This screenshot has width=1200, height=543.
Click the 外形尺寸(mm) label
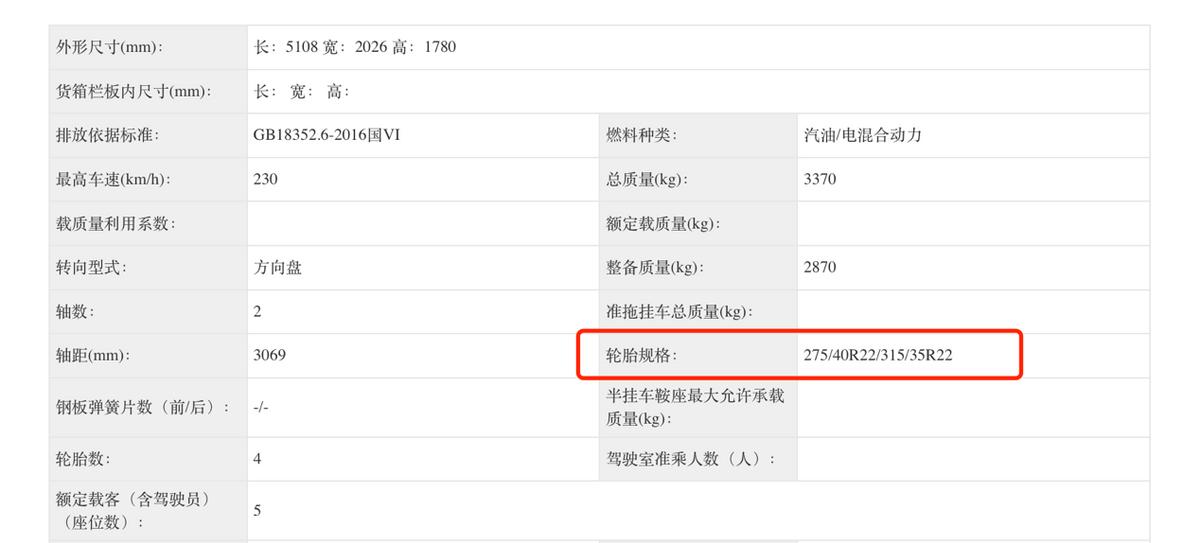point(111,47)
